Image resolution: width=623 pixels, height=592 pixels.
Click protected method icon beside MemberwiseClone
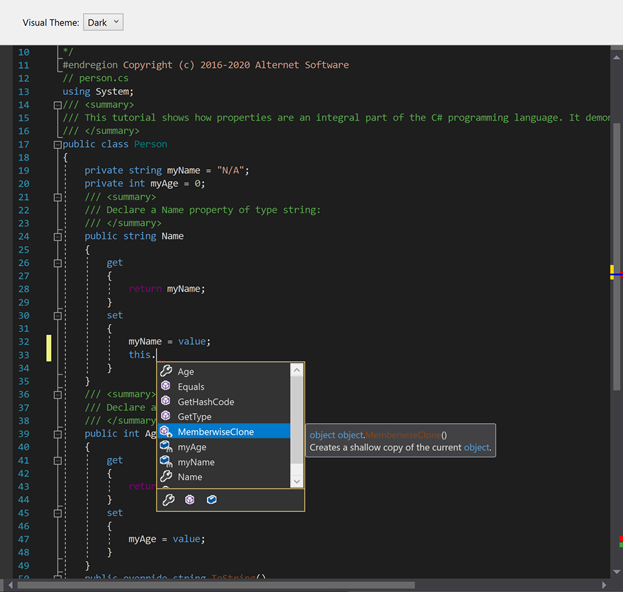(x=166, y=431)
